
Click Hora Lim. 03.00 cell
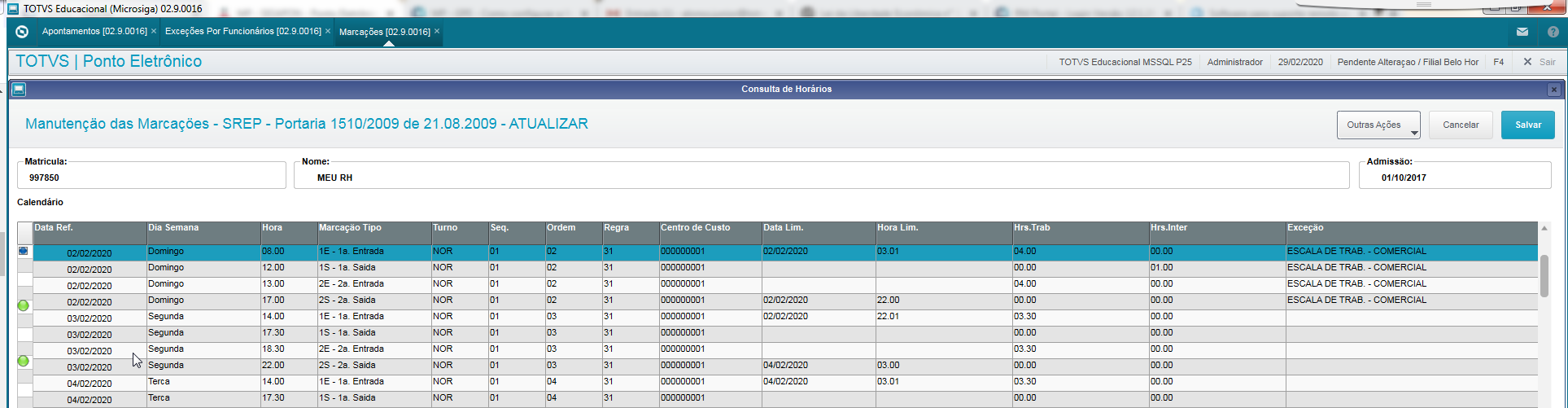944,366
